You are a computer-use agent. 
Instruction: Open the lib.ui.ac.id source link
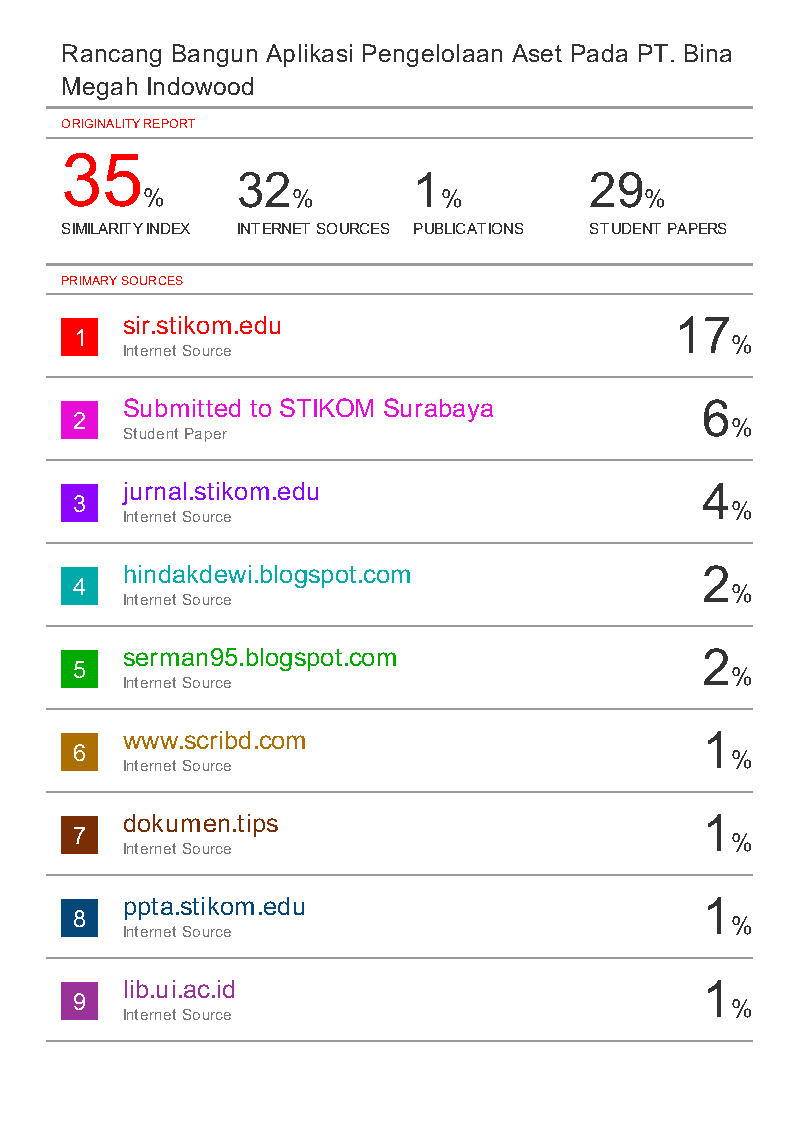click(179, 990)
